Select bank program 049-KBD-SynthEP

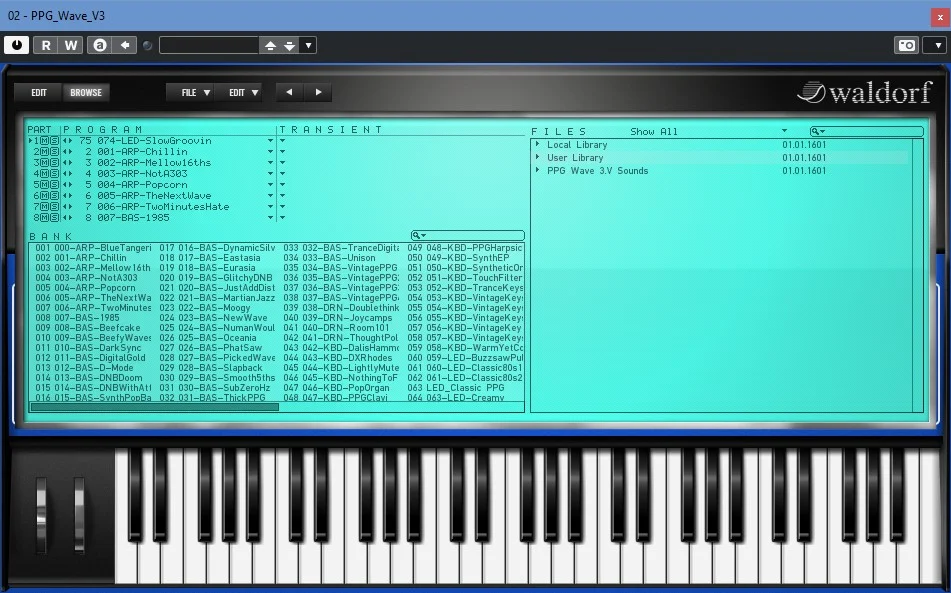tap(458, 258)
